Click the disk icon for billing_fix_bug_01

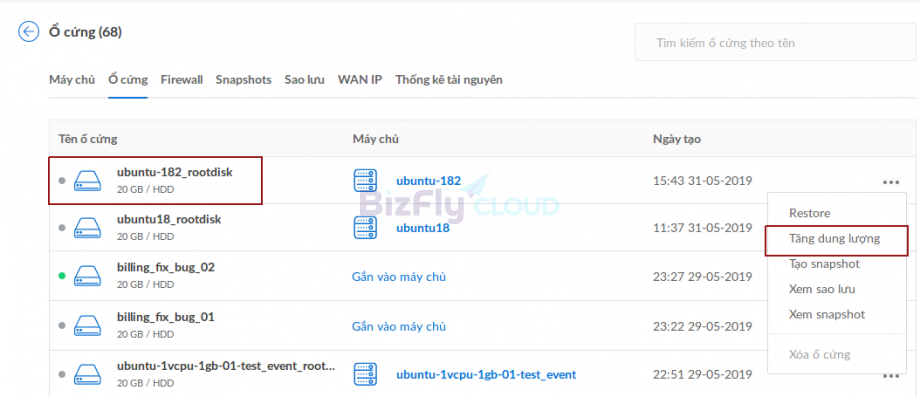pyautogui.click(x=87, y=325)
